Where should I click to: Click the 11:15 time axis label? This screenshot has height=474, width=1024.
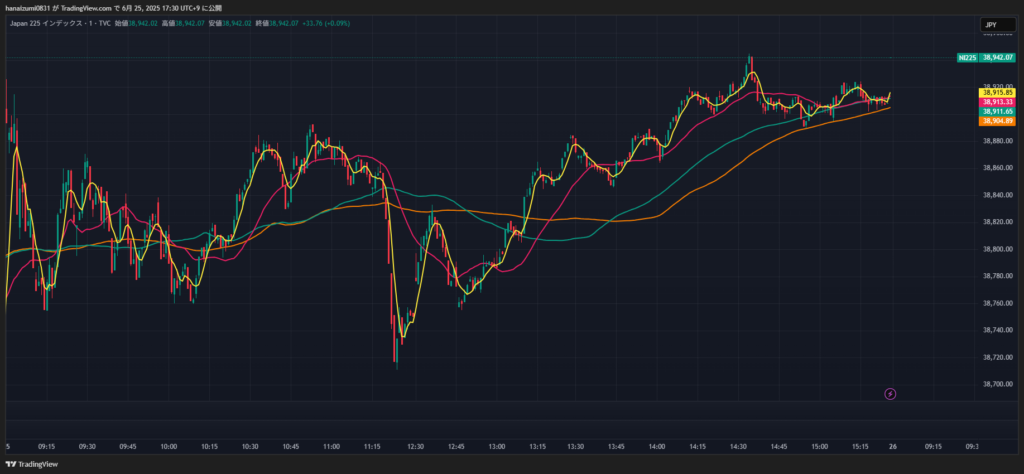[372, 447]
